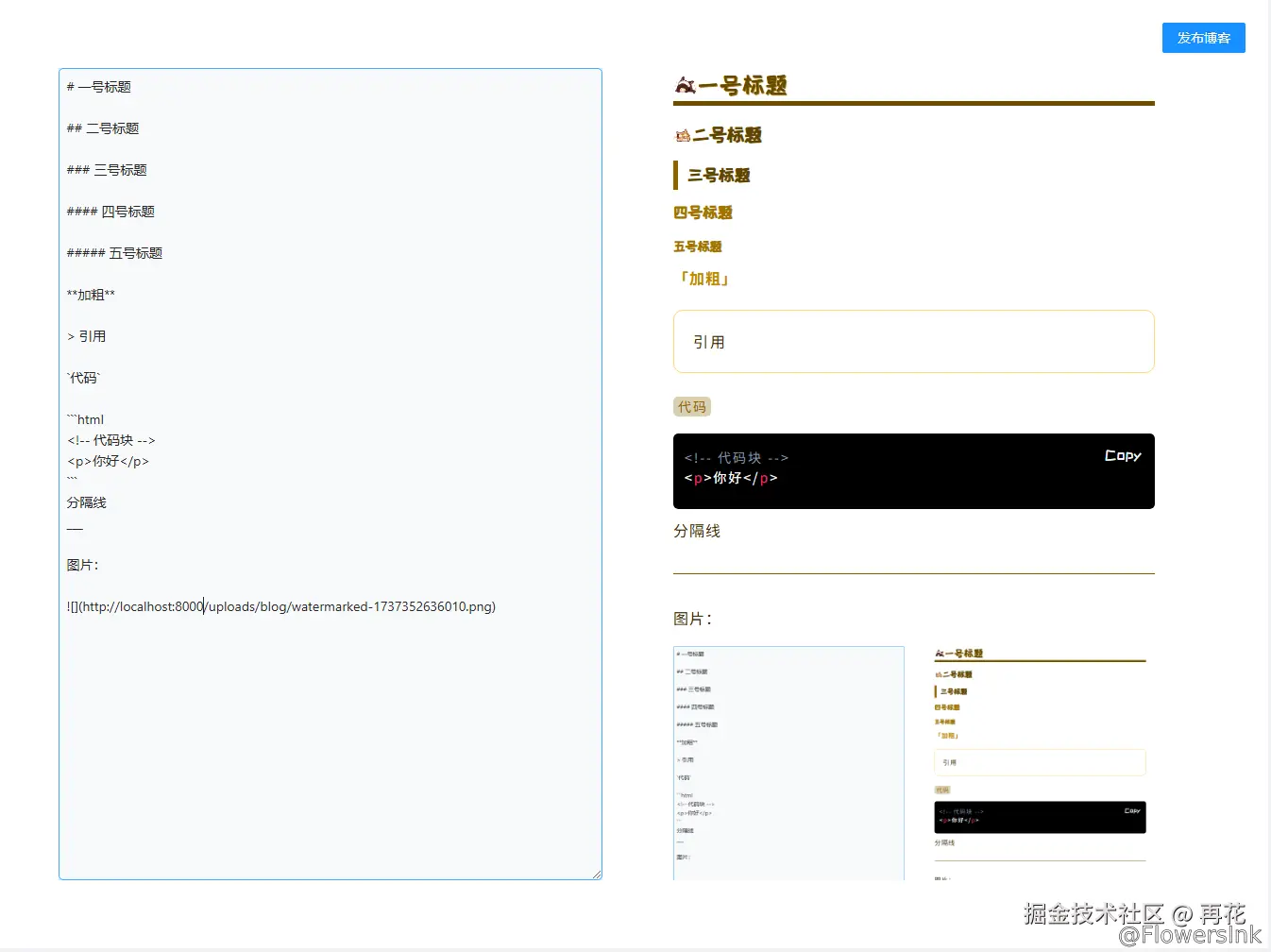Click the localhost image URL markdown line
Image resolution: width=1271 pixels, height=952 pixels.
point(281,606)
